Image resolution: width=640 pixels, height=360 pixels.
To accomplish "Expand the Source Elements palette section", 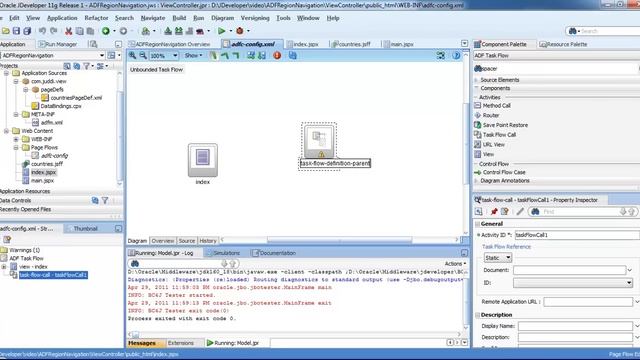I will point(476,80).
